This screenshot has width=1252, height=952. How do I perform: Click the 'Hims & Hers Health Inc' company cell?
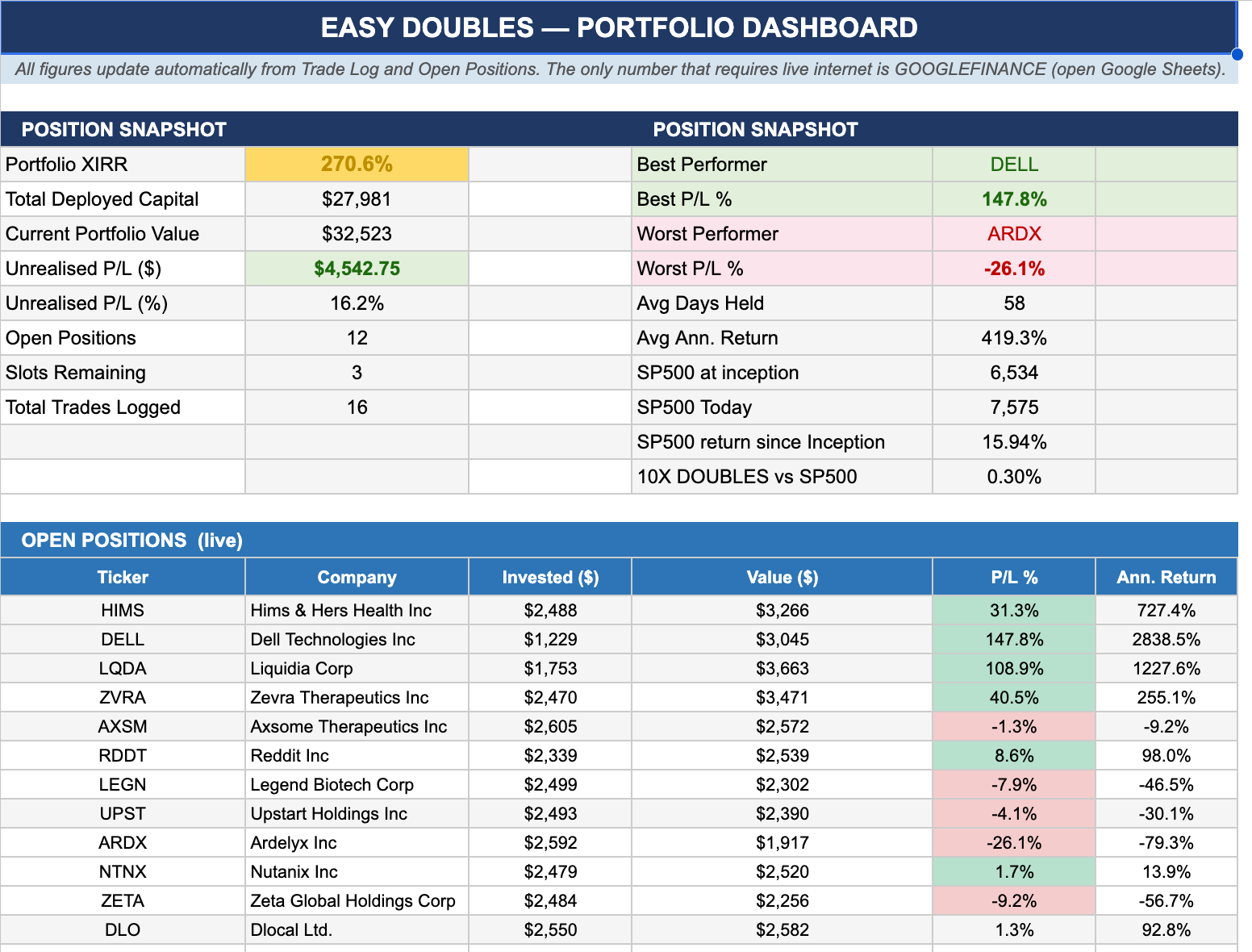[x=357, y=611]
